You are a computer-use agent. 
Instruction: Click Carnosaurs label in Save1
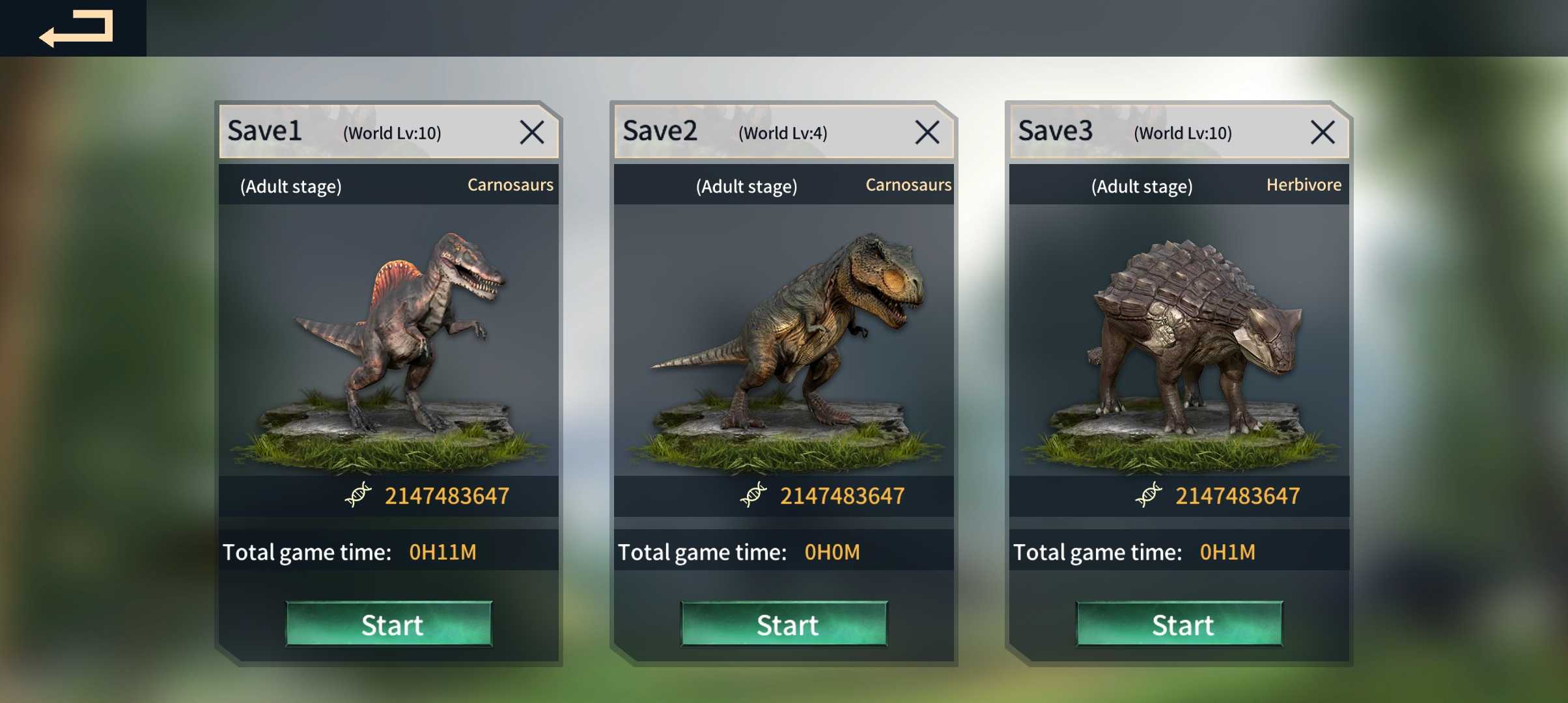511,185
